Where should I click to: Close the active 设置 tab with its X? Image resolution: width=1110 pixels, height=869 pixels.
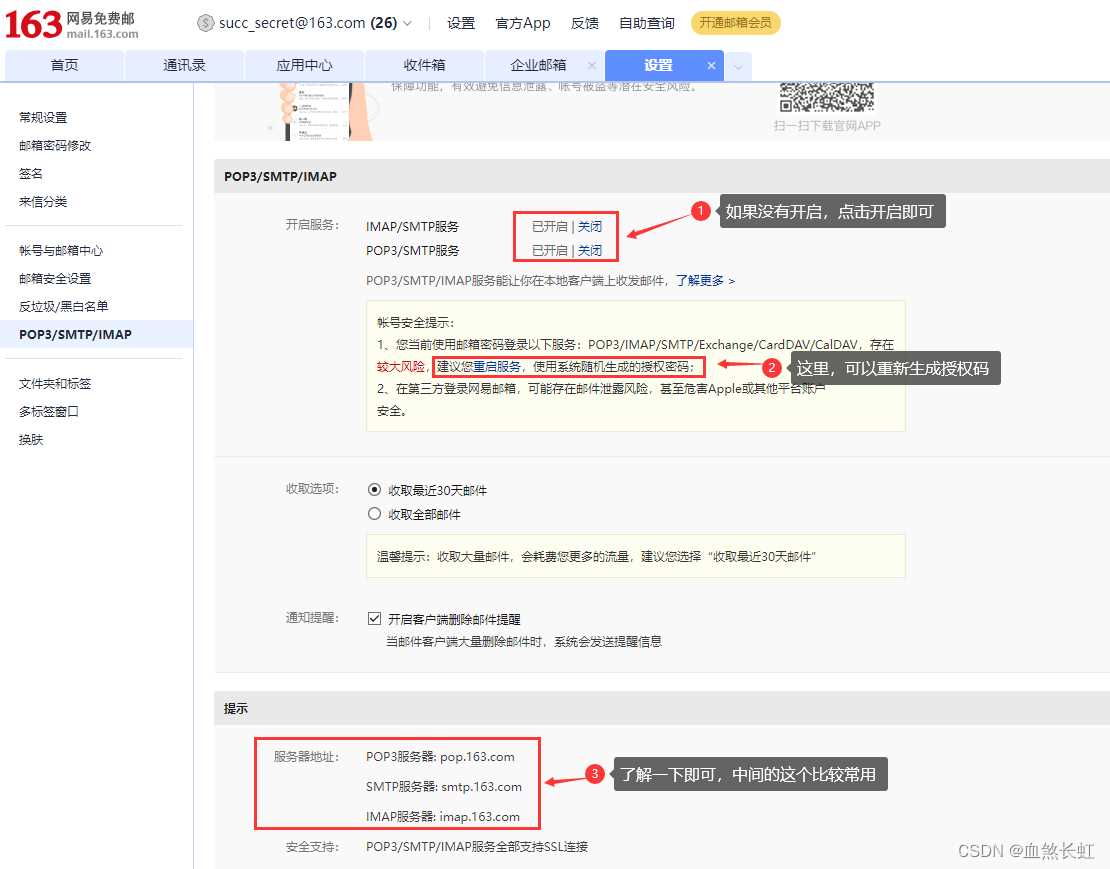click(712, 66)
